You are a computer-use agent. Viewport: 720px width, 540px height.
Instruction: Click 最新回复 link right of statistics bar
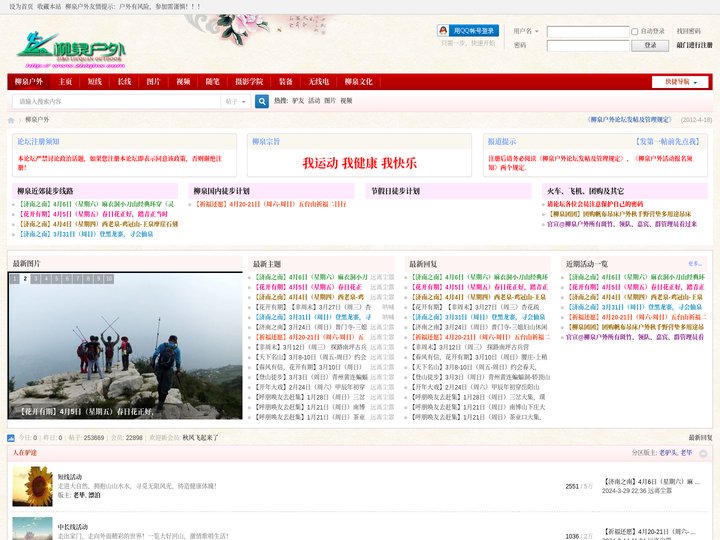coord(700,438)
